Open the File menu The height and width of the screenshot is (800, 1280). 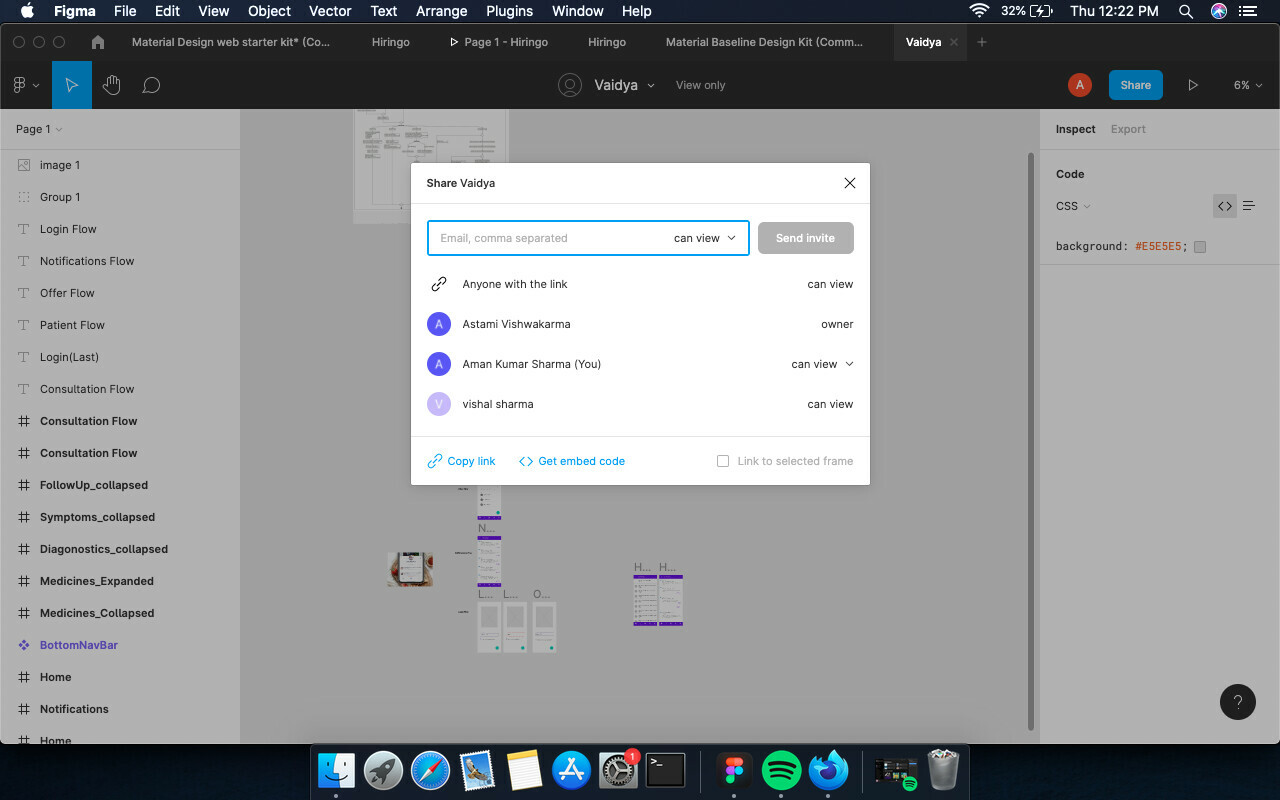(x=125, y=11)
